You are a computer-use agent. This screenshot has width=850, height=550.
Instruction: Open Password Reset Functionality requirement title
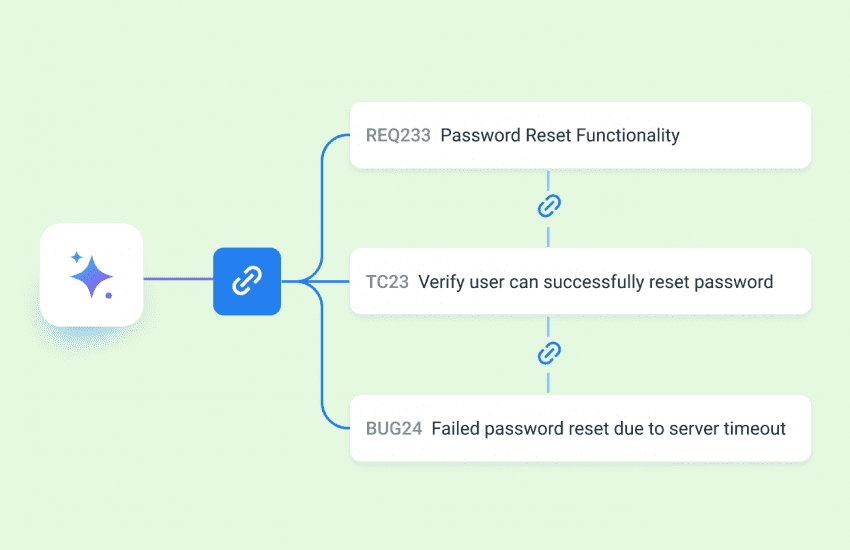pyautogui.click(x=559, y=135)
